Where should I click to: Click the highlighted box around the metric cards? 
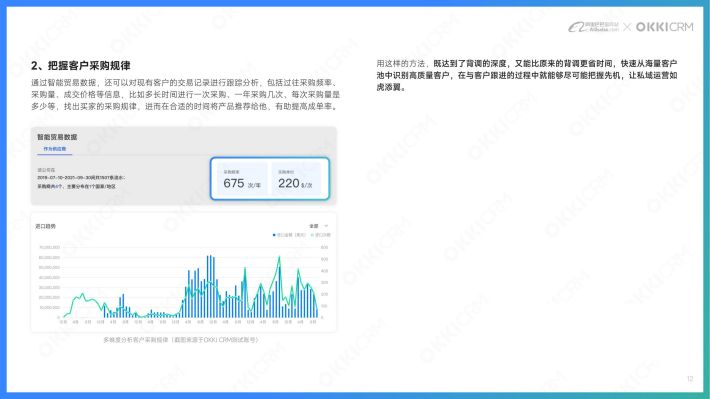pyautogui.click(x=270, y=178)
